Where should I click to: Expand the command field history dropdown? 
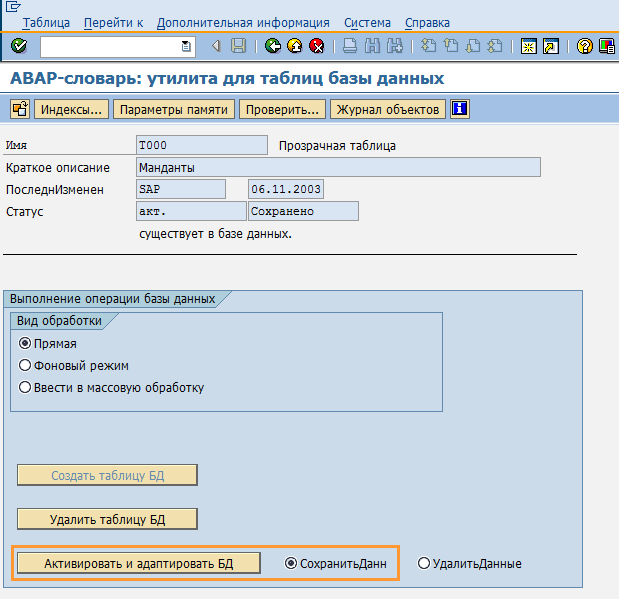click(186, 46)
